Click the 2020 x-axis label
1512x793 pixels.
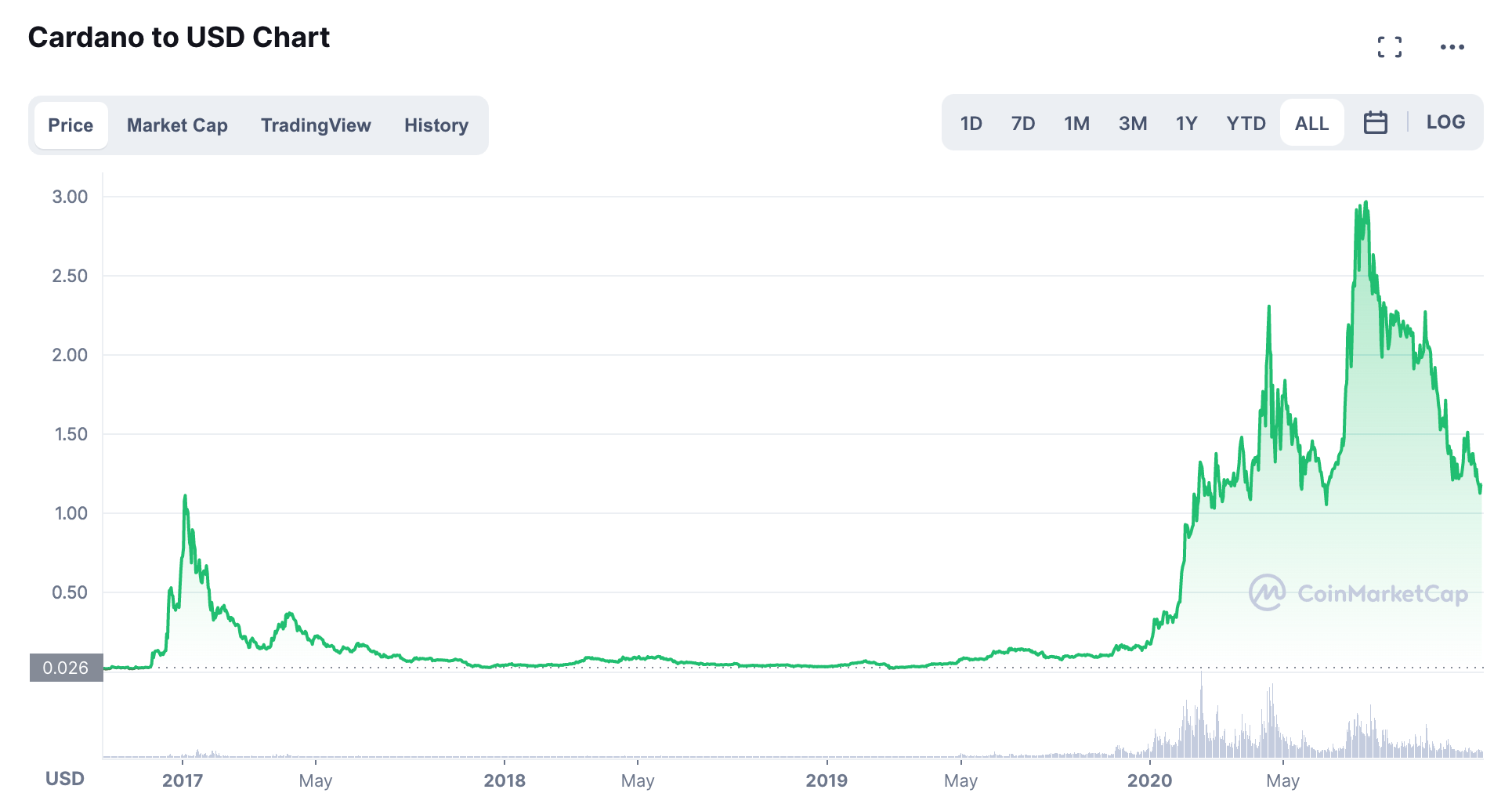coord(1150,780)
